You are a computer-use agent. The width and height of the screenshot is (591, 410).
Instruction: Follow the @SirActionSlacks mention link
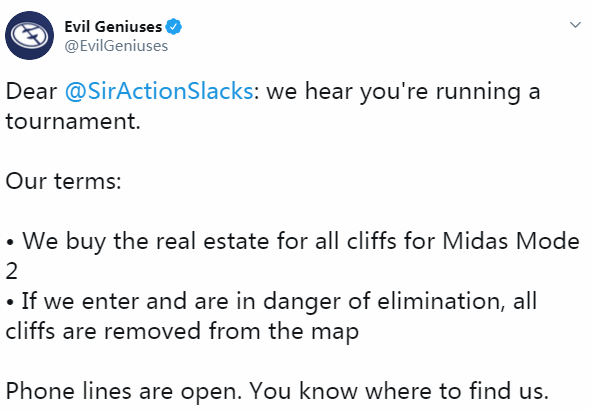click(159, 92)
